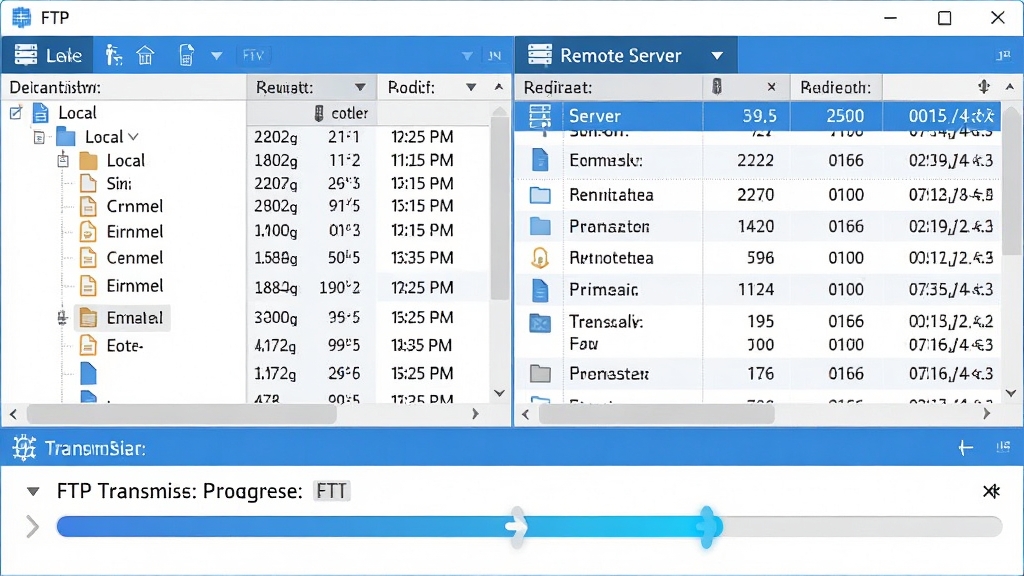Expand the chevron left of the progress bar
Viewport: 1024px width, 576px height.
tap(33, 526)
